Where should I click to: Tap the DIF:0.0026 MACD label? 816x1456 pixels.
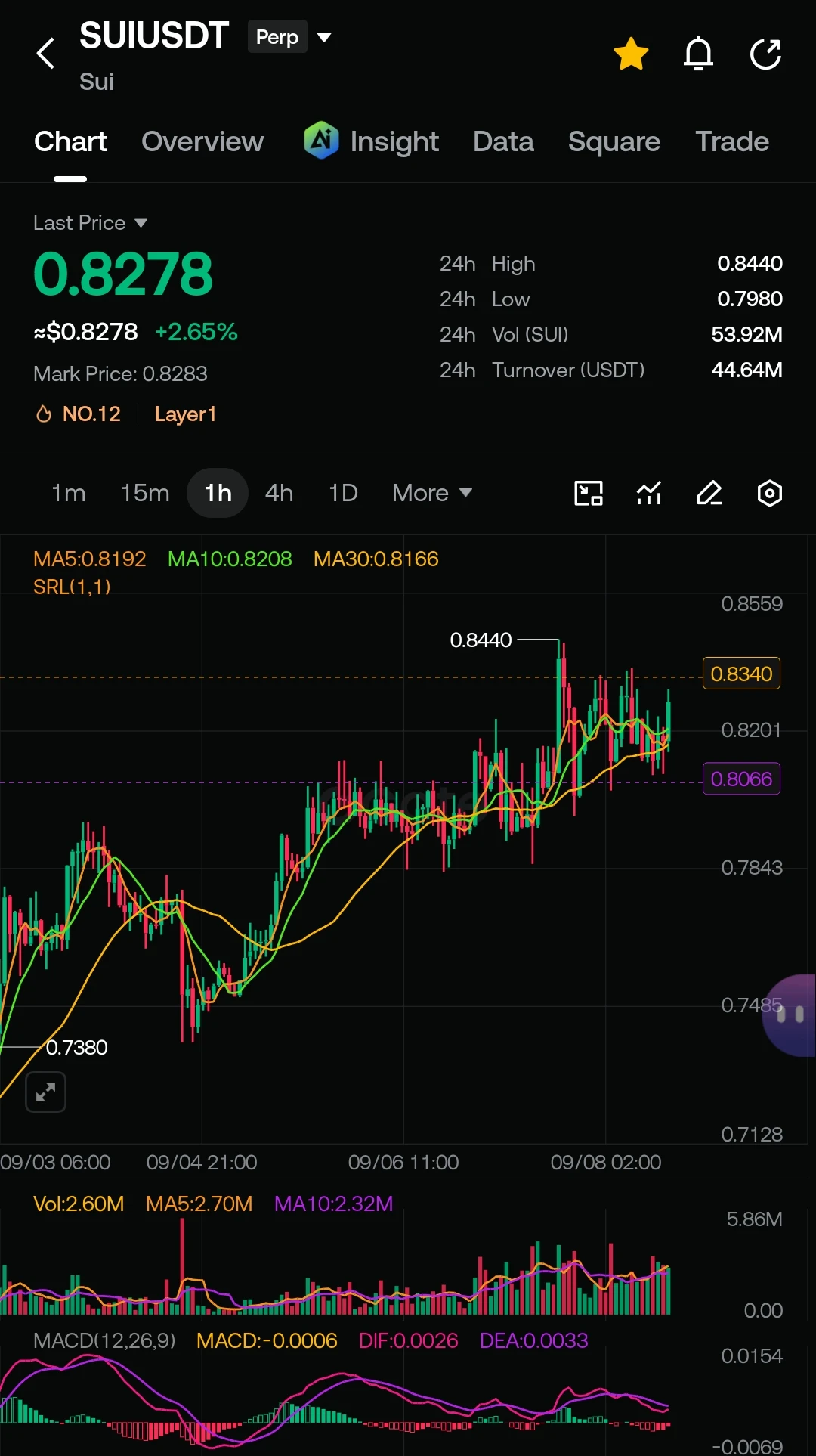408,1340
